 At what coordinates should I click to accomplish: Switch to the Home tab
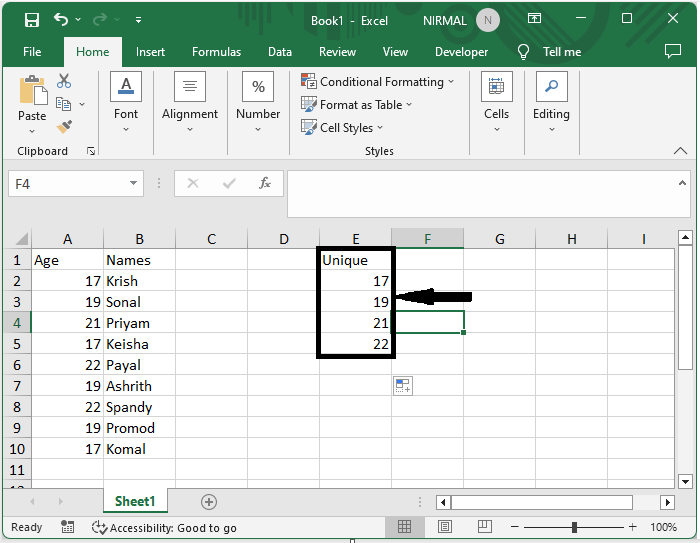92,52
